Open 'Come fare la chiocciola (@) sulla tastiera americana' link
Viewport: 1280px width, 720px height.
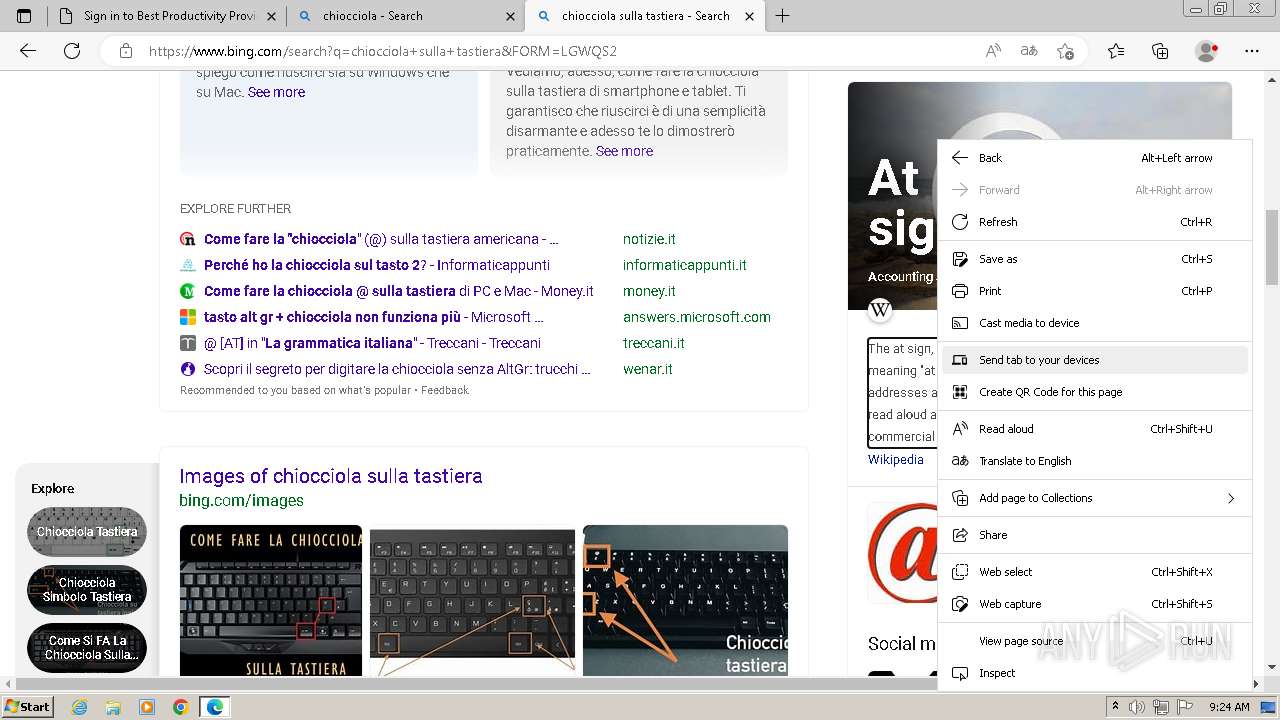[381, 239]
